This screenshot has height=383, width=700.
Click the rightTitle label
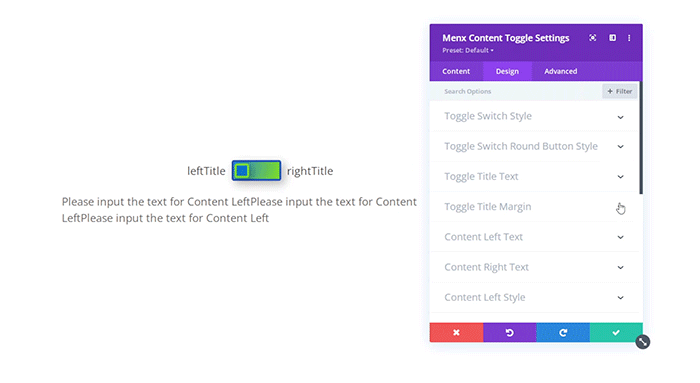pos(310,171)
